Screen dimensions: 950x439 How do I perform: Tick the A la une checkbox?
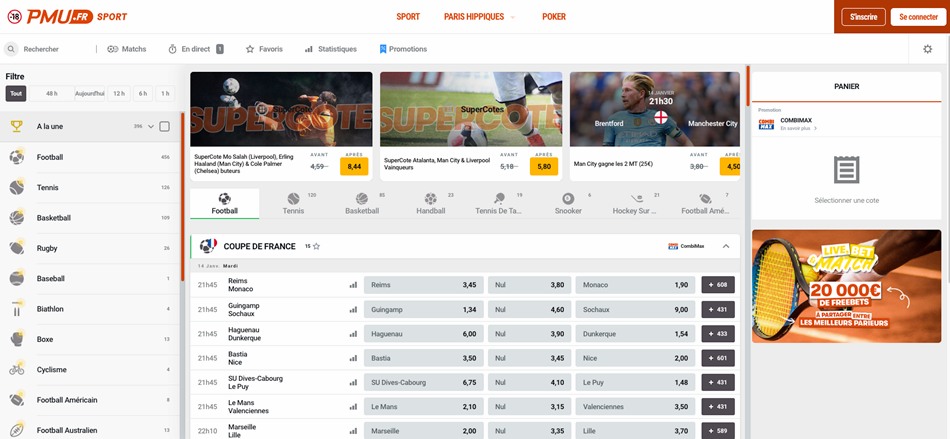pyautogui.click(x=165, y=127)
